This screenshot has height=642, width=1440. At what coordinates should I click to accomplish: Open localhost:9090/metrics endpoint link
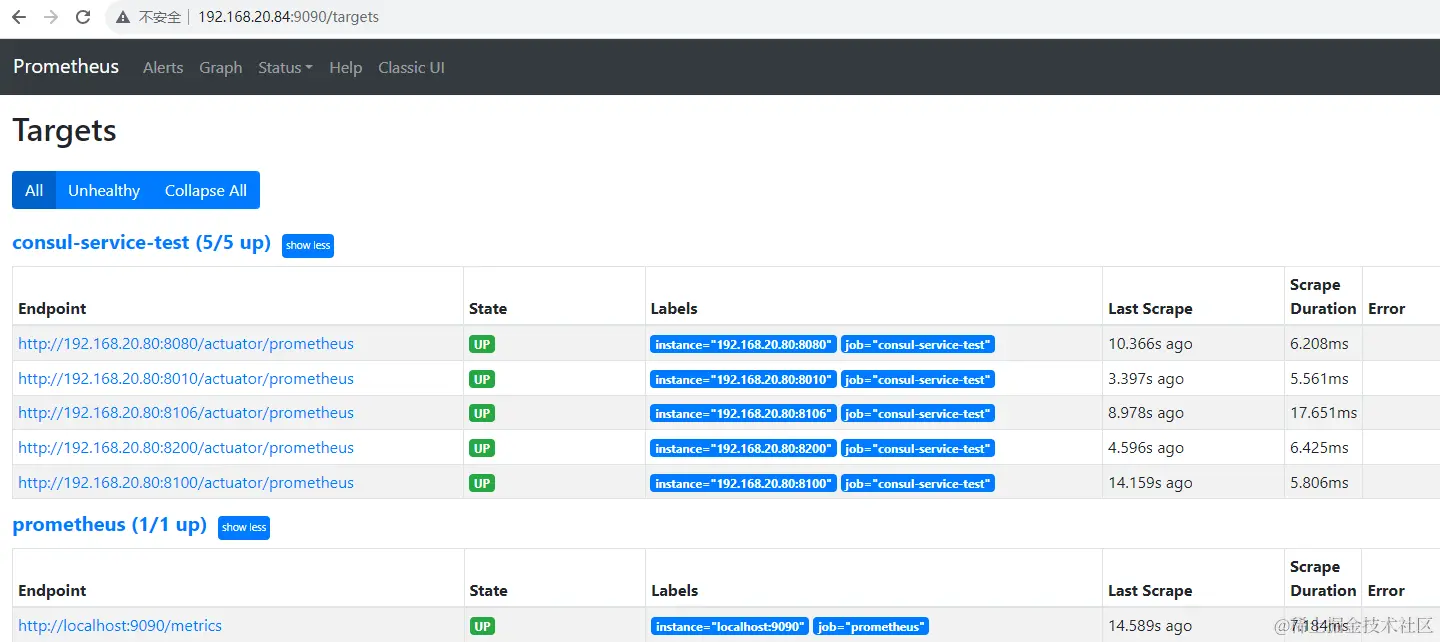pos(120,626)
